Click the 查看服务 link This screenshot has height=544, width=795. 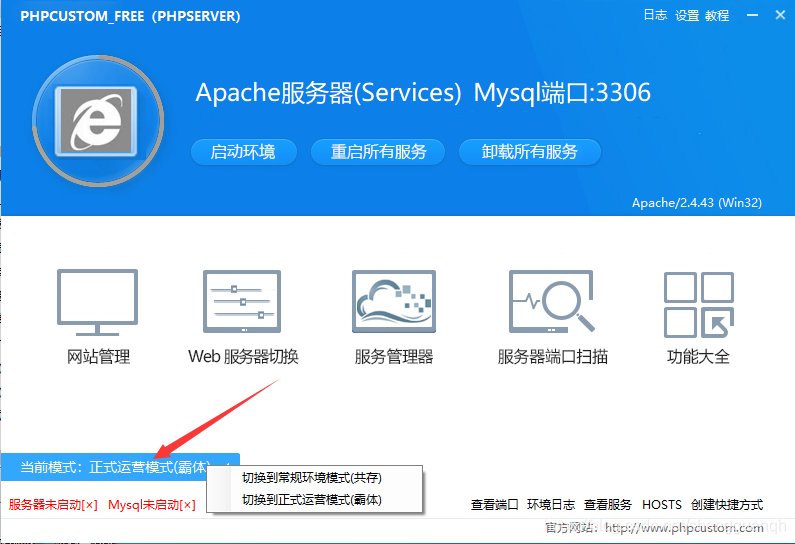pyautogui.click(x=607, y=504)
